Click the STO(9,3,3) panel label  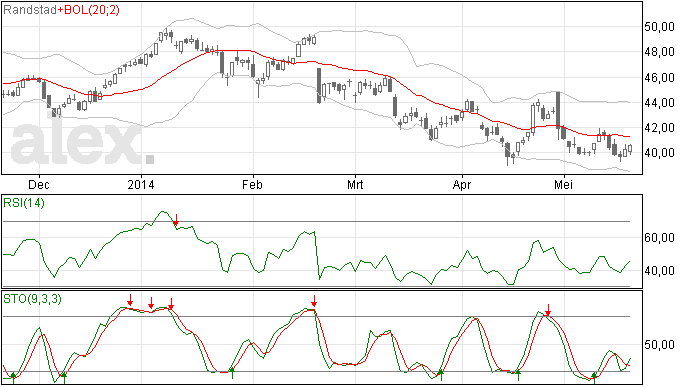tap(33, 299)
